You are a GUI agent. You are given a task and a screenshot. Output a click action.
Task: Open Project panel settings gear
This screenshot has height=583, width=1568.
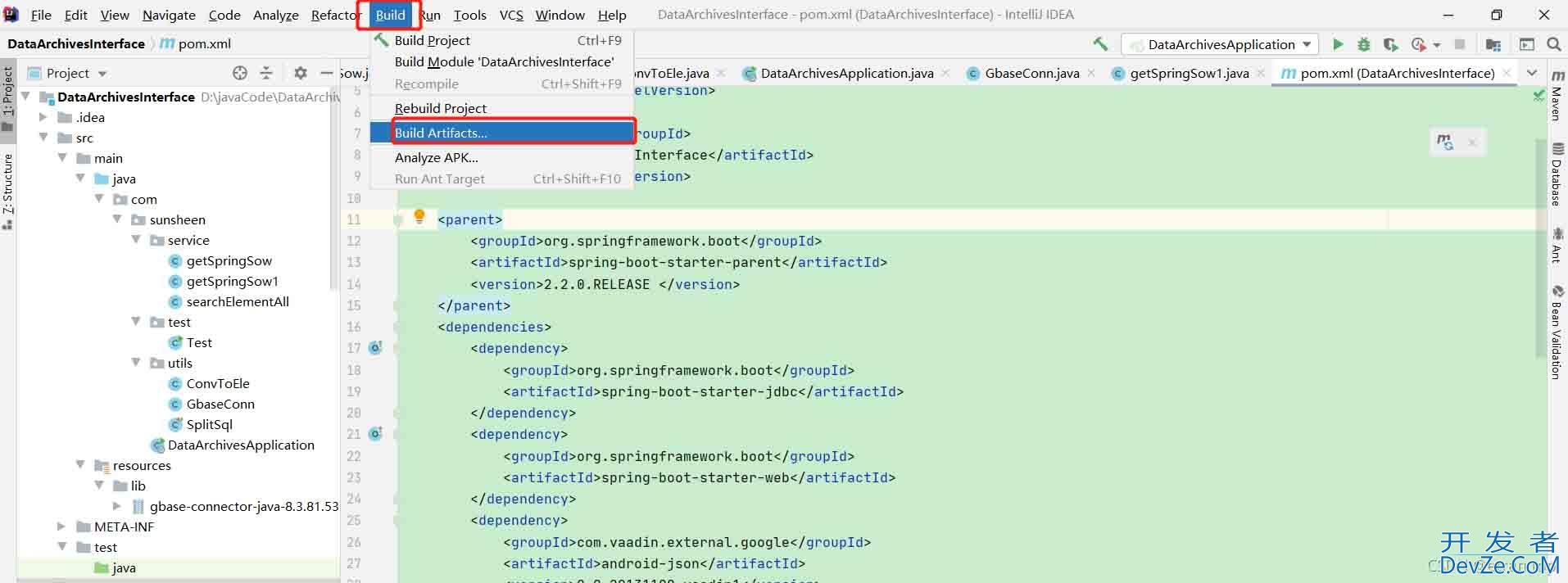click(301, 73)
